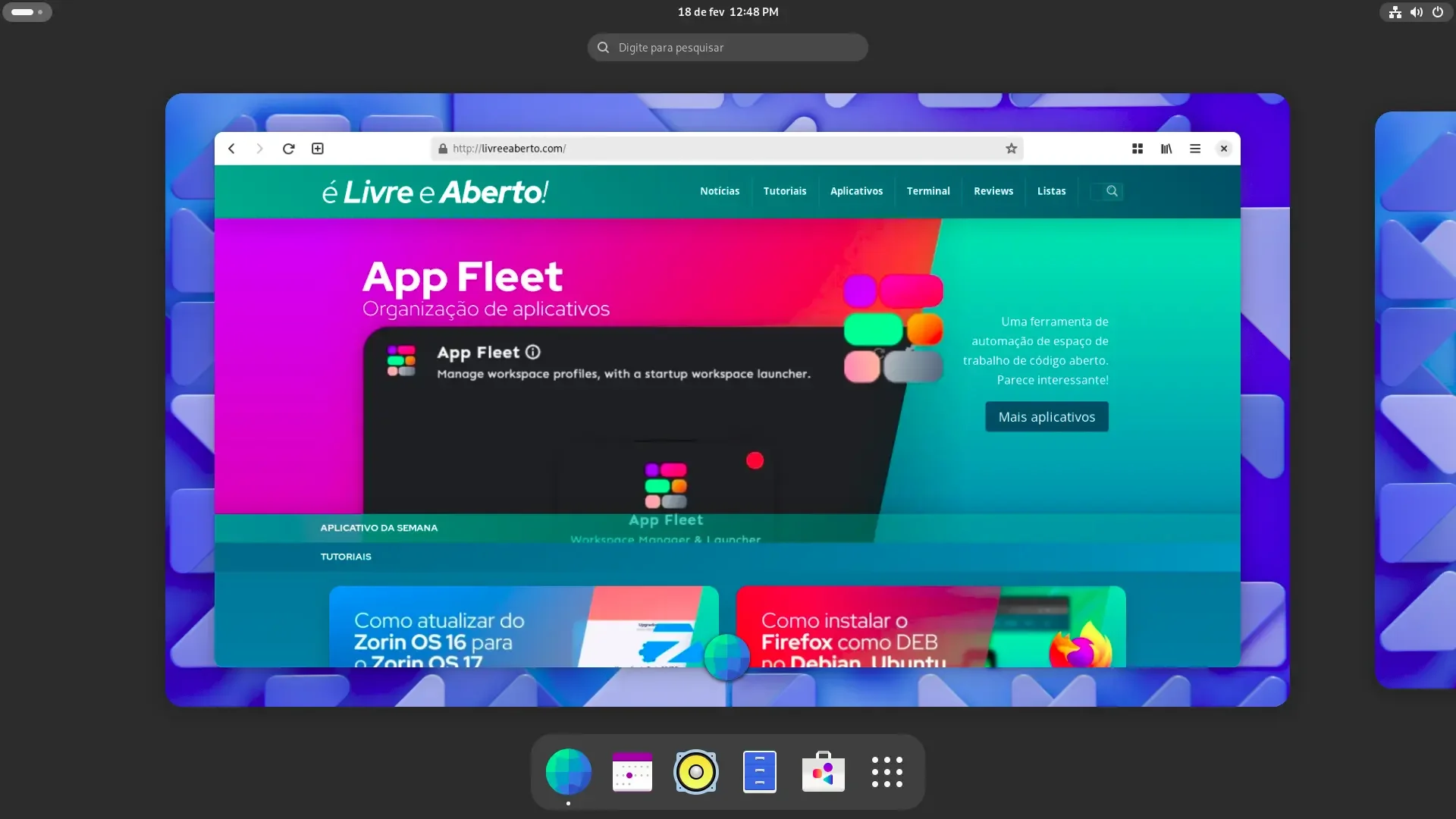Open the Notícias menu item
Image resolution: width=1456 pixels, height=819 pixels.
pyautogui.click(x=719, y=191)
